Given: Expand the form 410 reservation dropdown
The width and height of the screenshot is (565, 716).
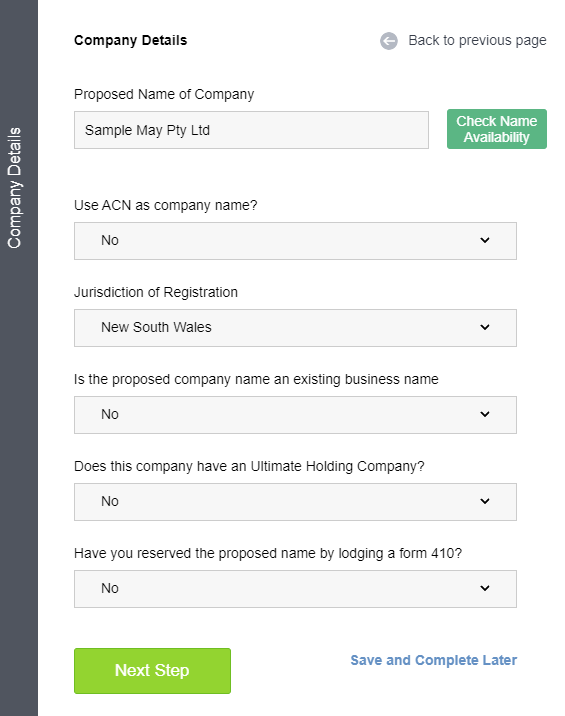Looking at the screenshot, I should pyautogui.click(x=295, y=589).
